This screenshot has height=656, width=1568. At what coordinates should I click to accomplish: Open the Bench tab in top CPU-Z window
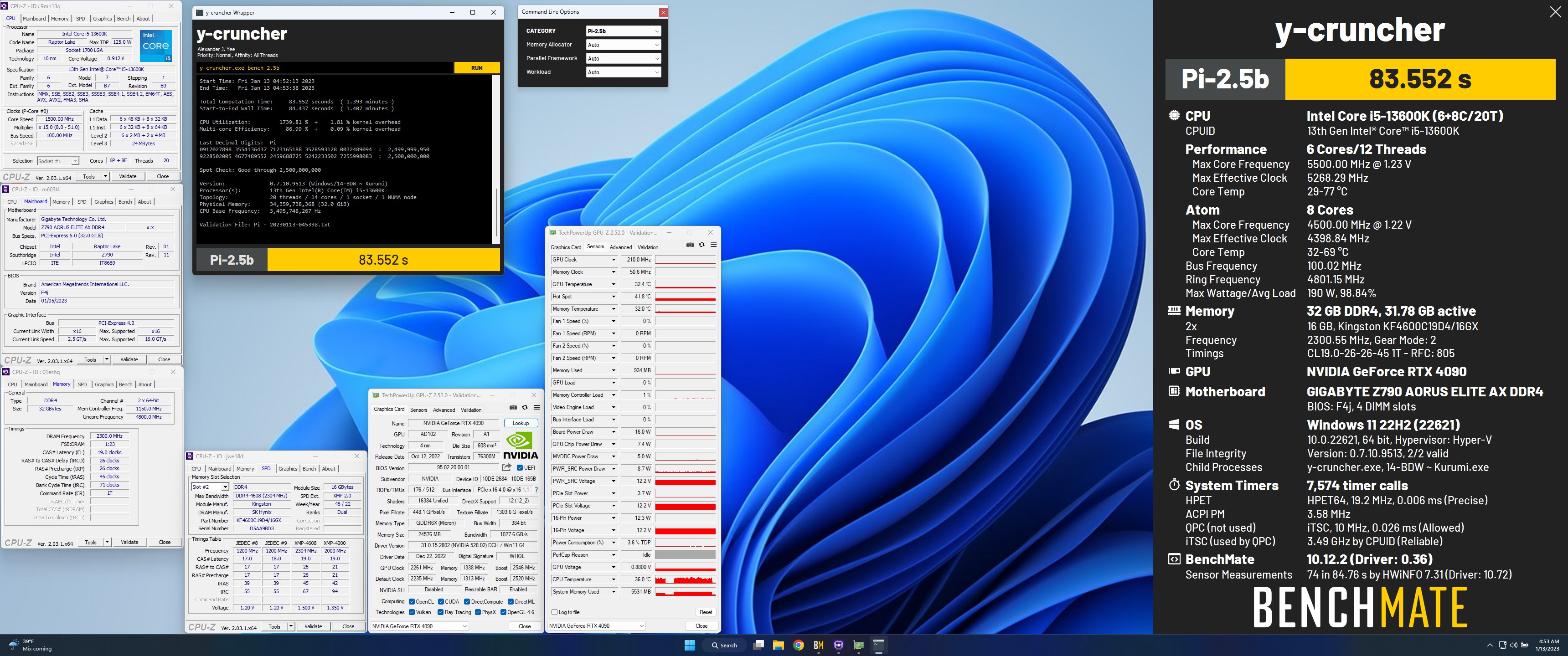coord(124,19)
